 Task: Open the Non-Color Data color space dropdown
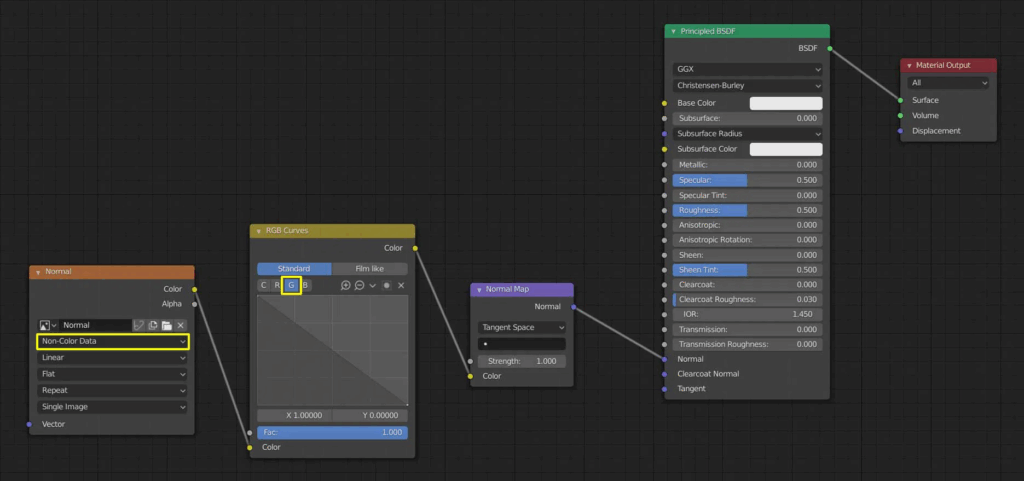click(113, 341)
